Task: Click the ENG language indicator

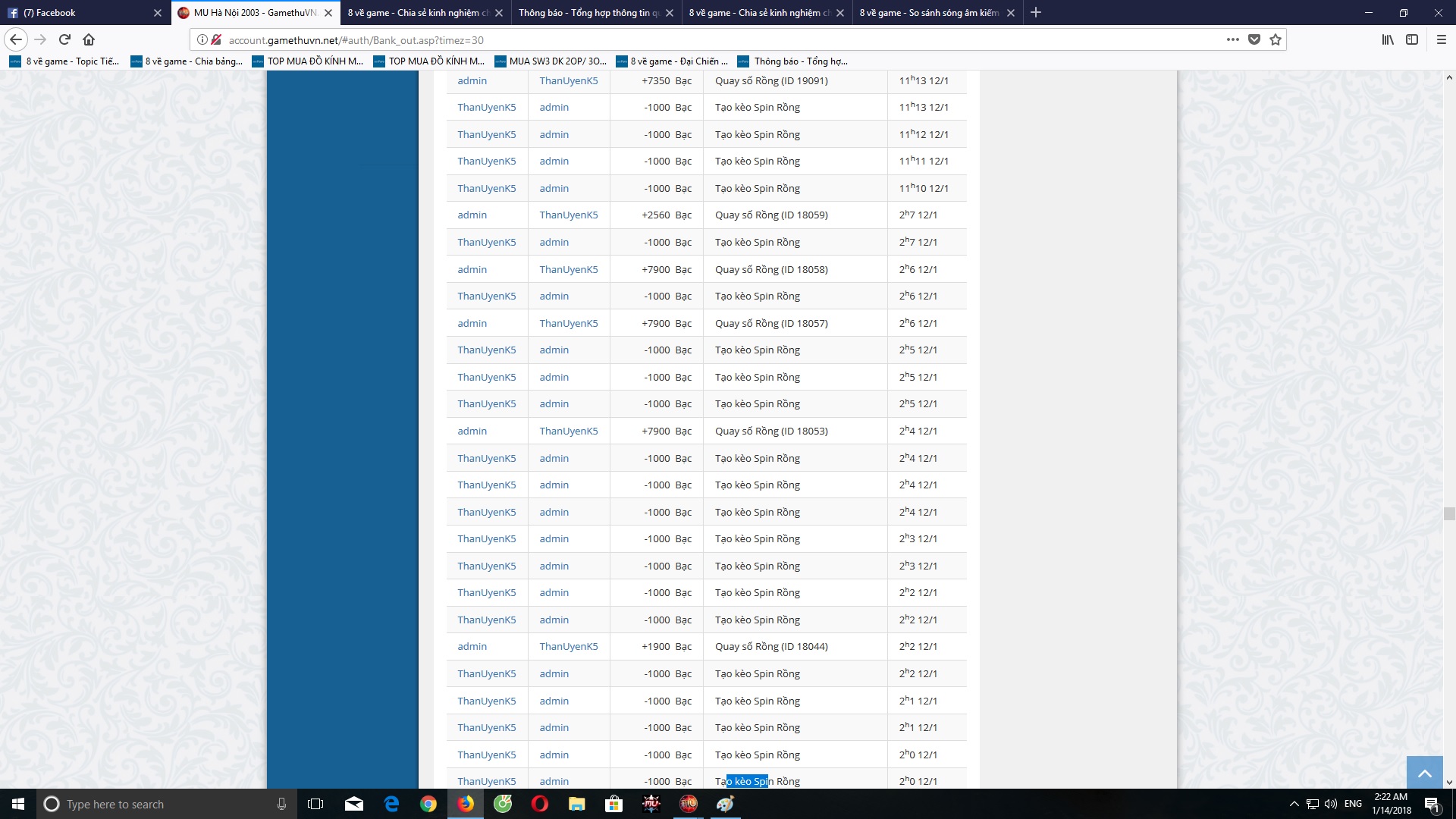Action: (1353, 804)
